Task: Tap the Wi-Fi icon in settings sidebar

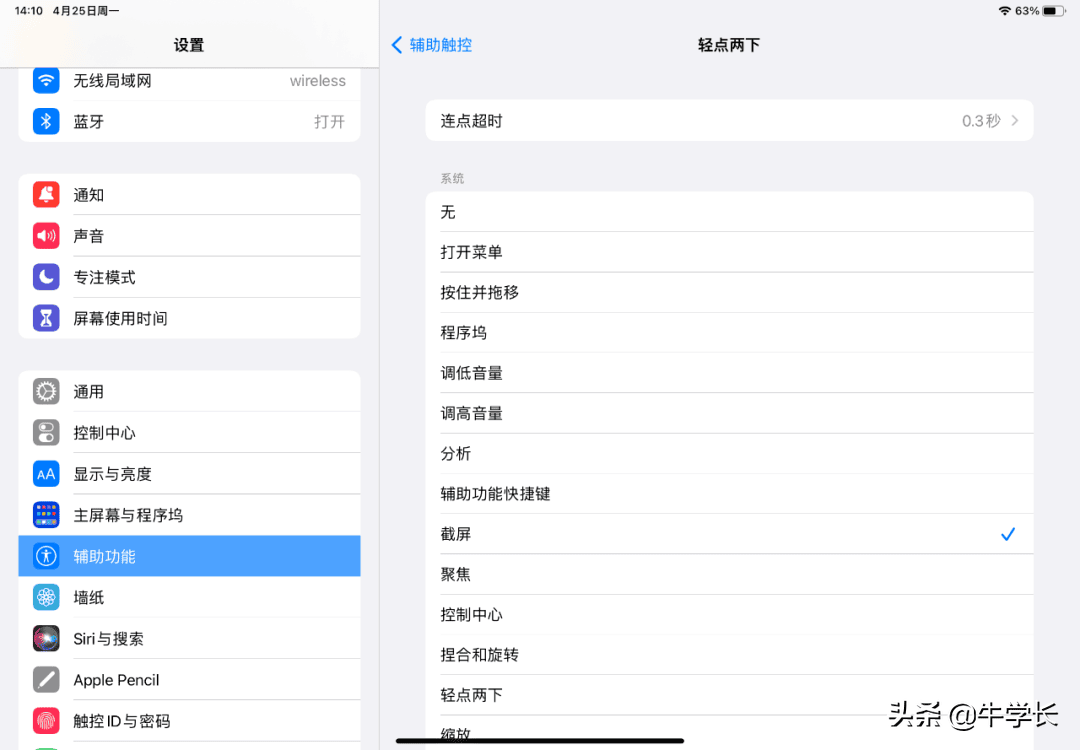Action: [x=46, y=80]
